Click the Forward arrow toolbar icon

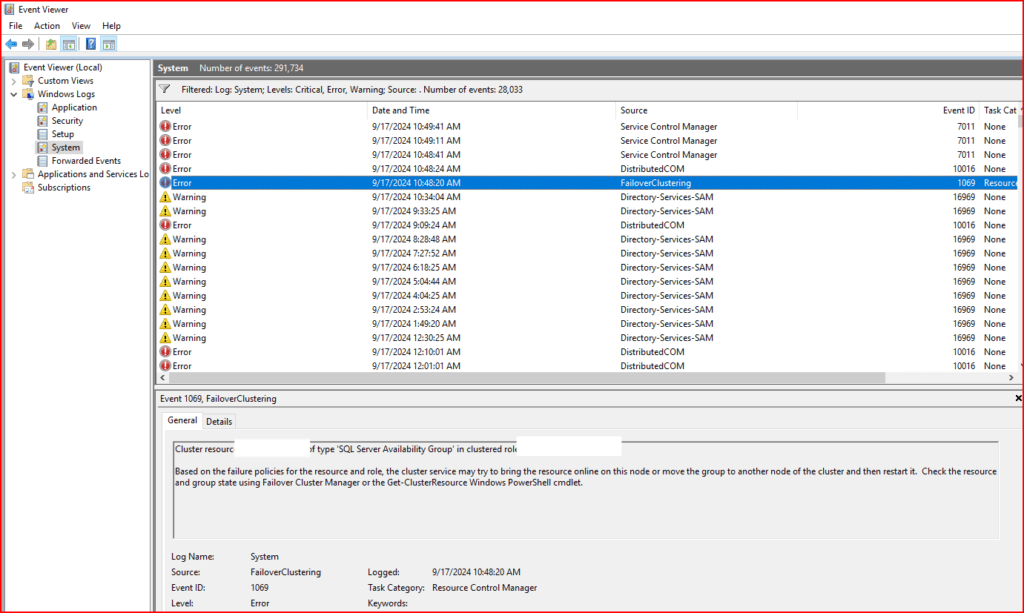pos(28,44)
